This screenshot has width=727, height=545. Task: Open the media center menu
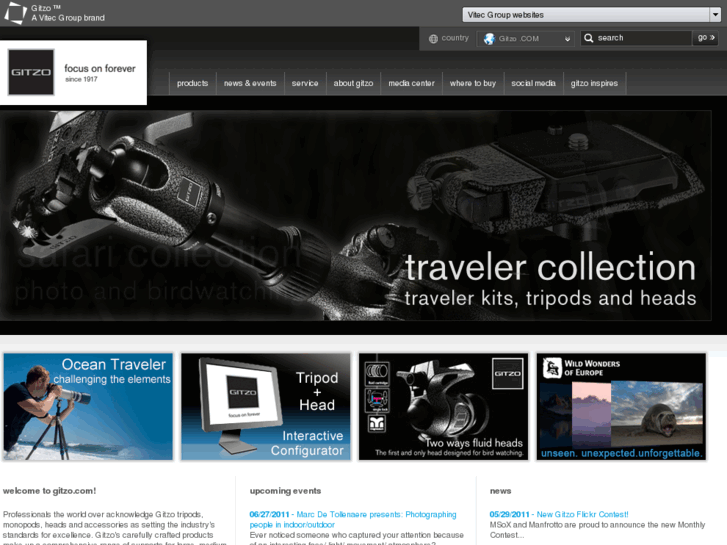[x=411, y=83]
